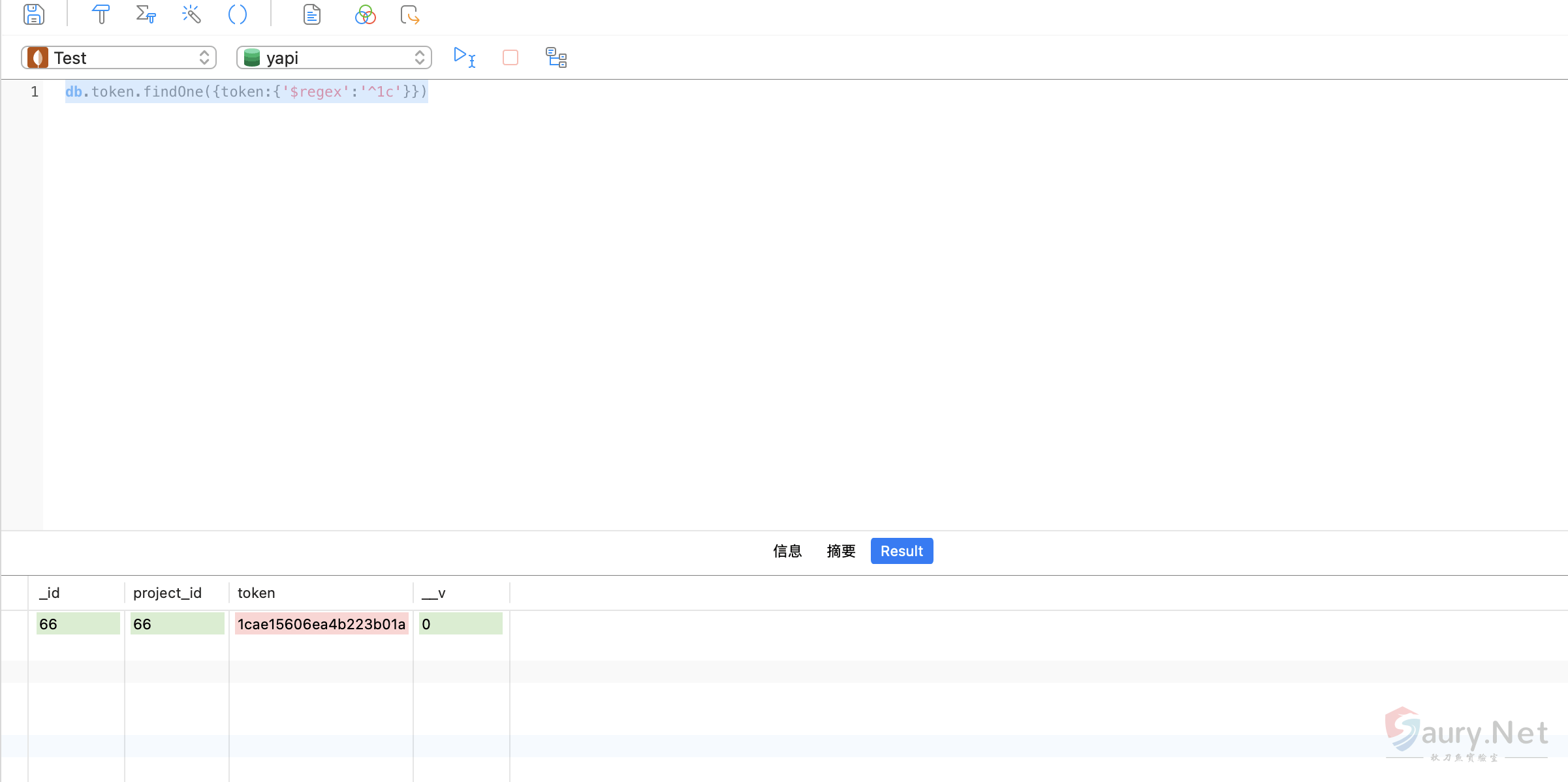Run the selected query with play icon
Screen dimensions: 1568x782
pyautogui.click(x=463, y=57)
